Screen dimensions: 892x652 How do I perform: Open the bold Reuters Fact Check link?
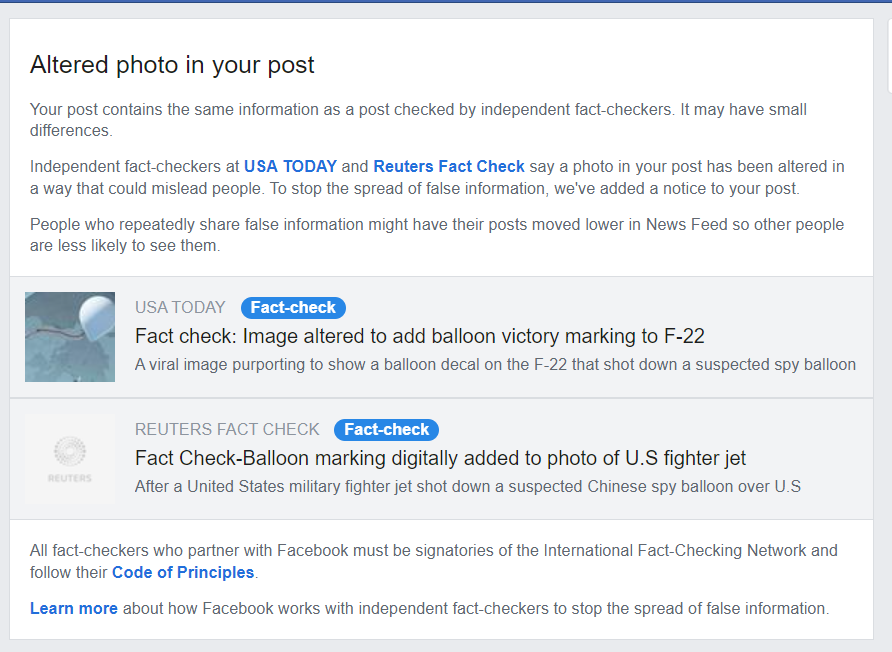pos(449,167)
